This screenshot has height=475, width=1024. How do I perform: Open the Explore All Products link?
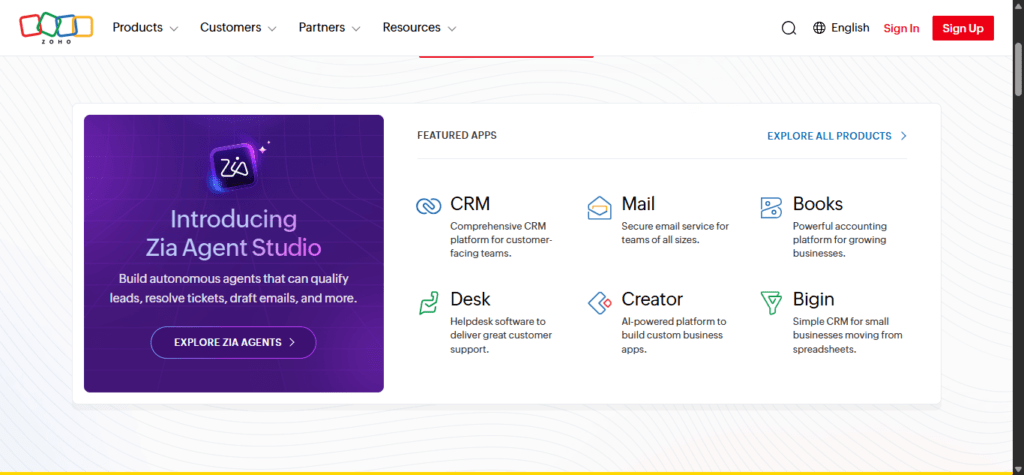click(837, 136)
